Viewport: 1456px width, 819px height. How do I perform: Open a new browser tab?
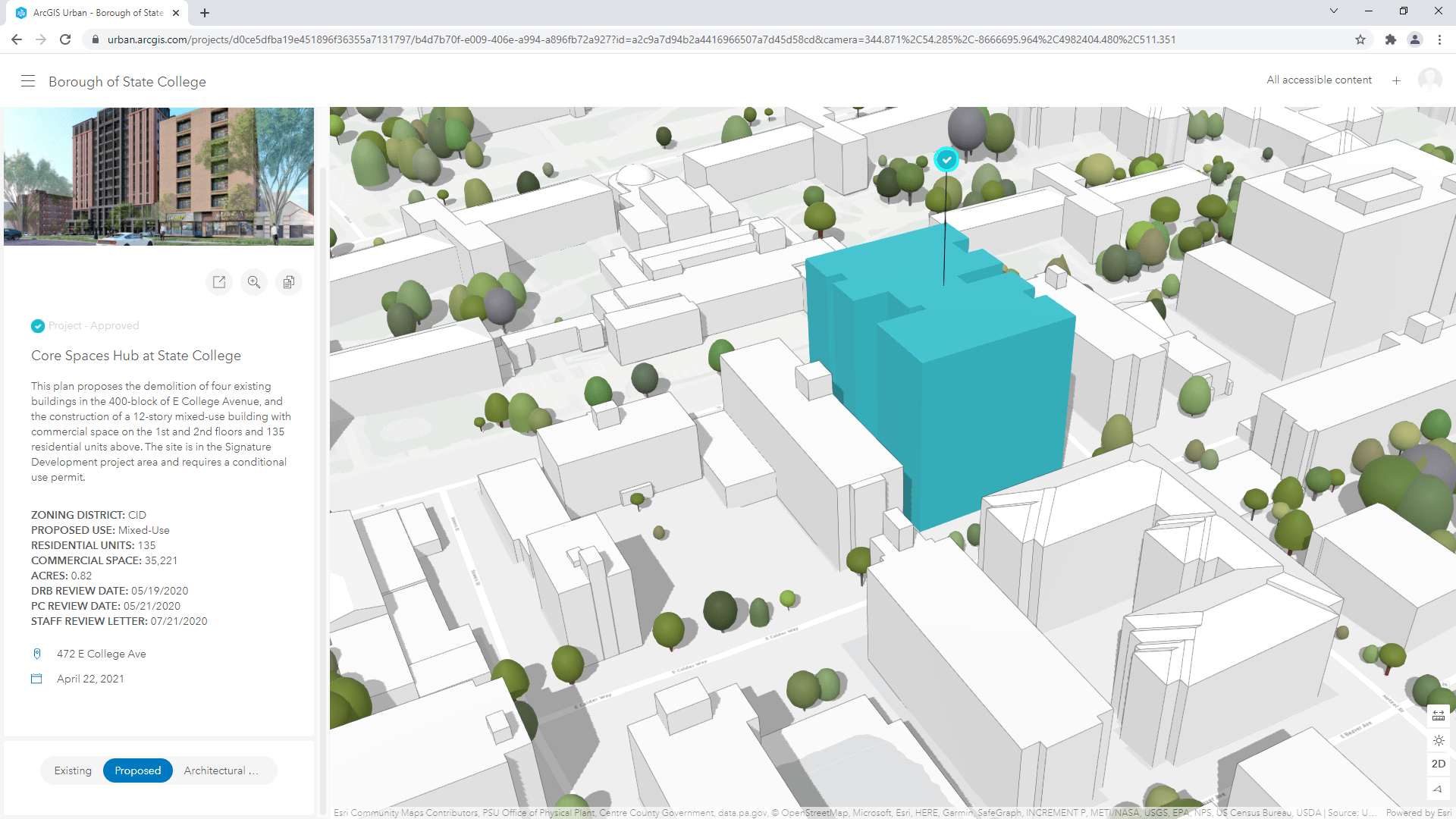205,13
